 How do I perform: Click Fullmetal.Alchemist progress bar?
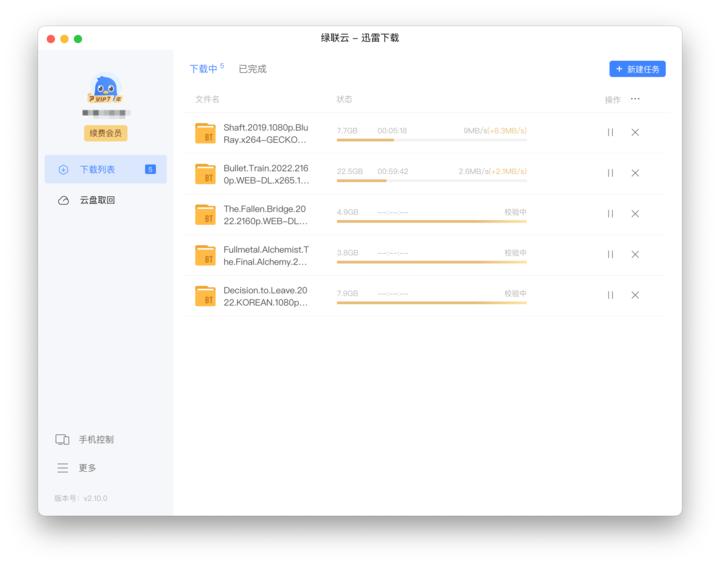432,262
